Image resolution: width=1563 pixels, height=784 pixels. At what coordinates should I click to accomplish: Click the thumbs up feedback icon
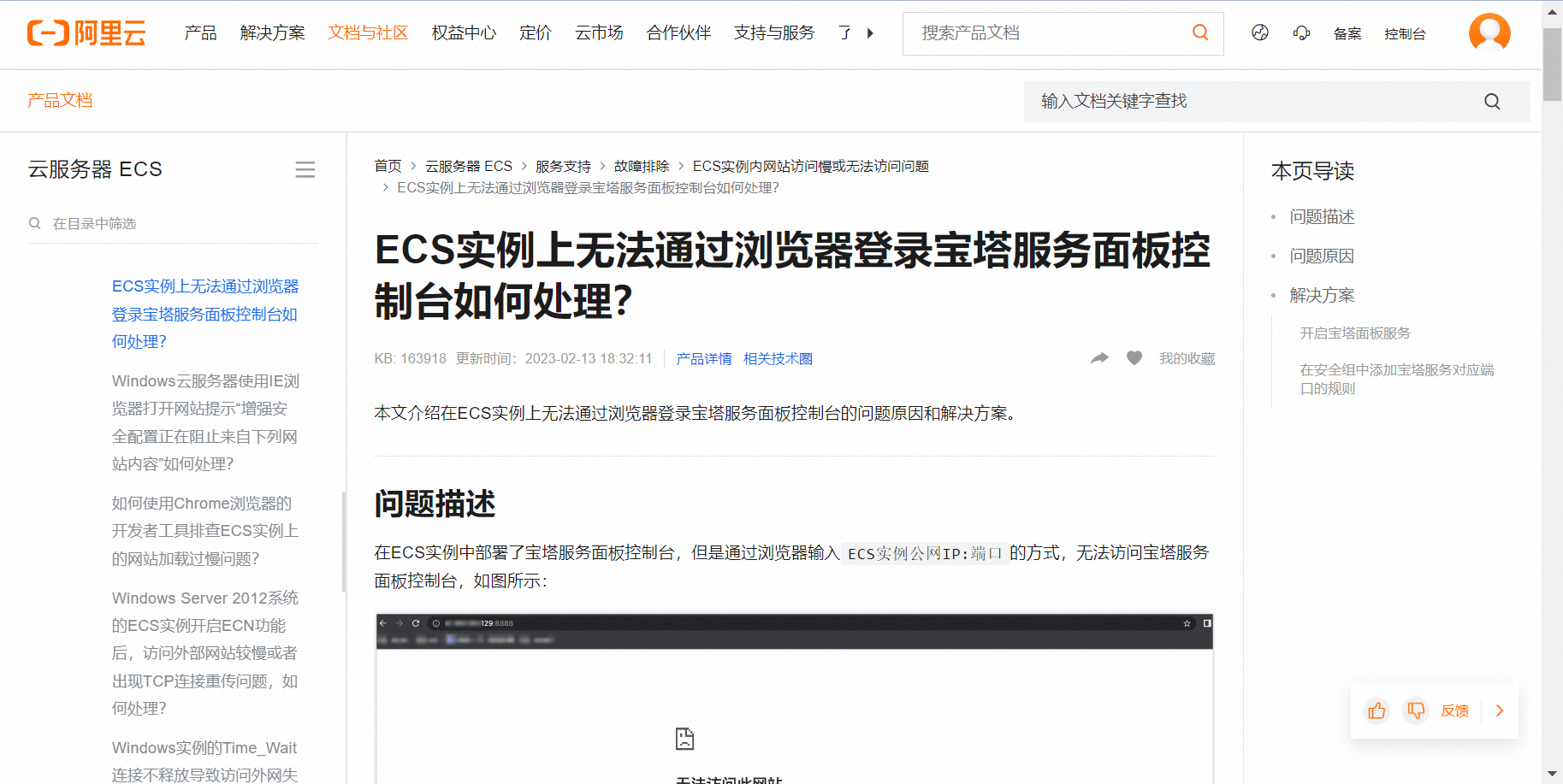point(1377,710)
